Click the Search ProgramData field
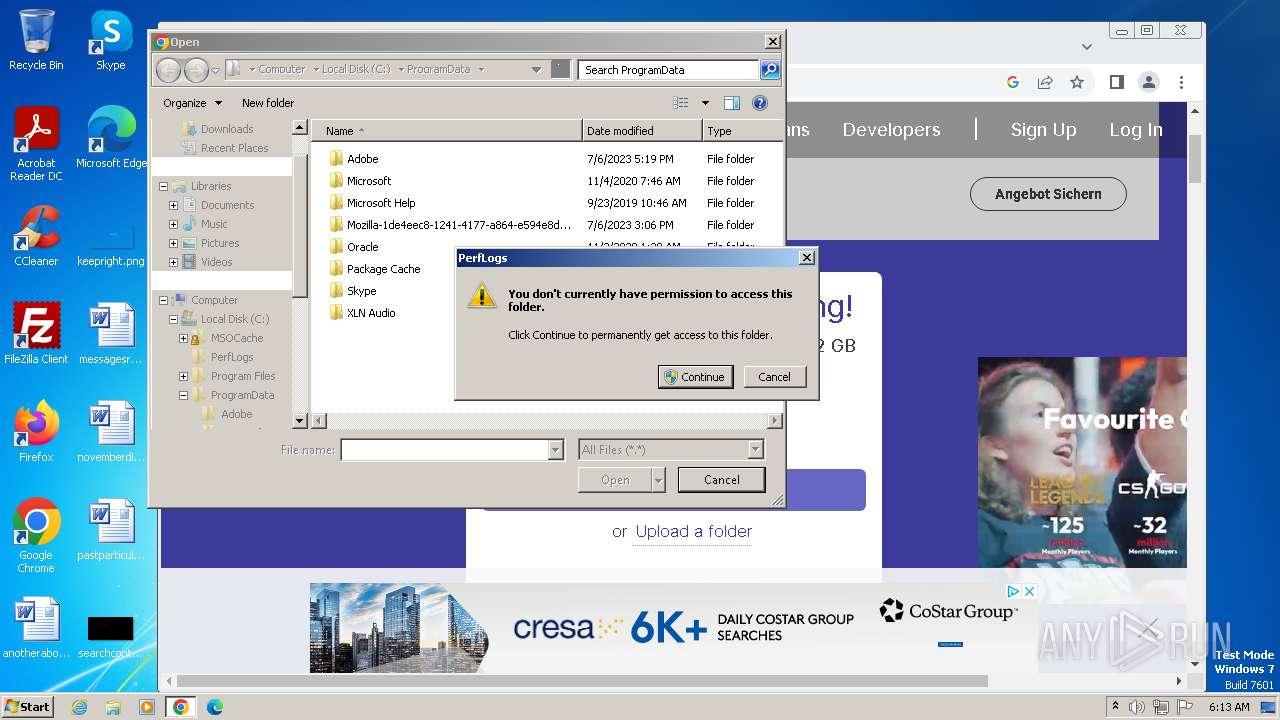This screenshot has height=720, width=1280. 668,69
